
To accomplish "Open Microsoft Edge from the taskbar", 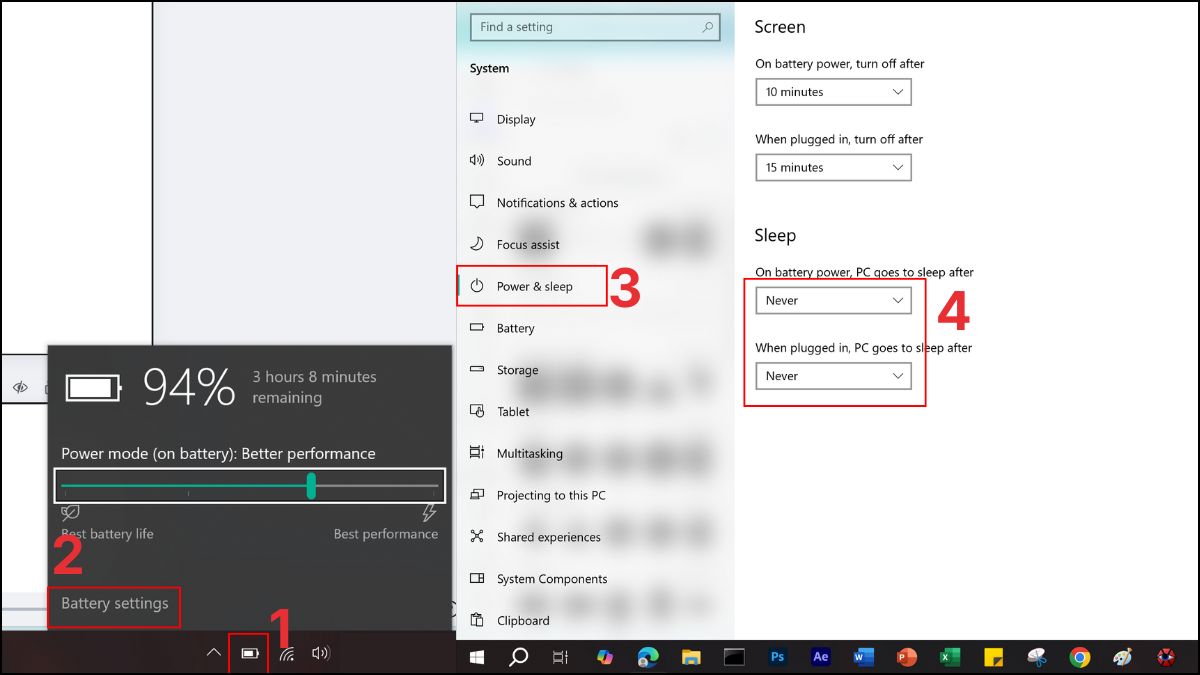I will tap(648, 657).
